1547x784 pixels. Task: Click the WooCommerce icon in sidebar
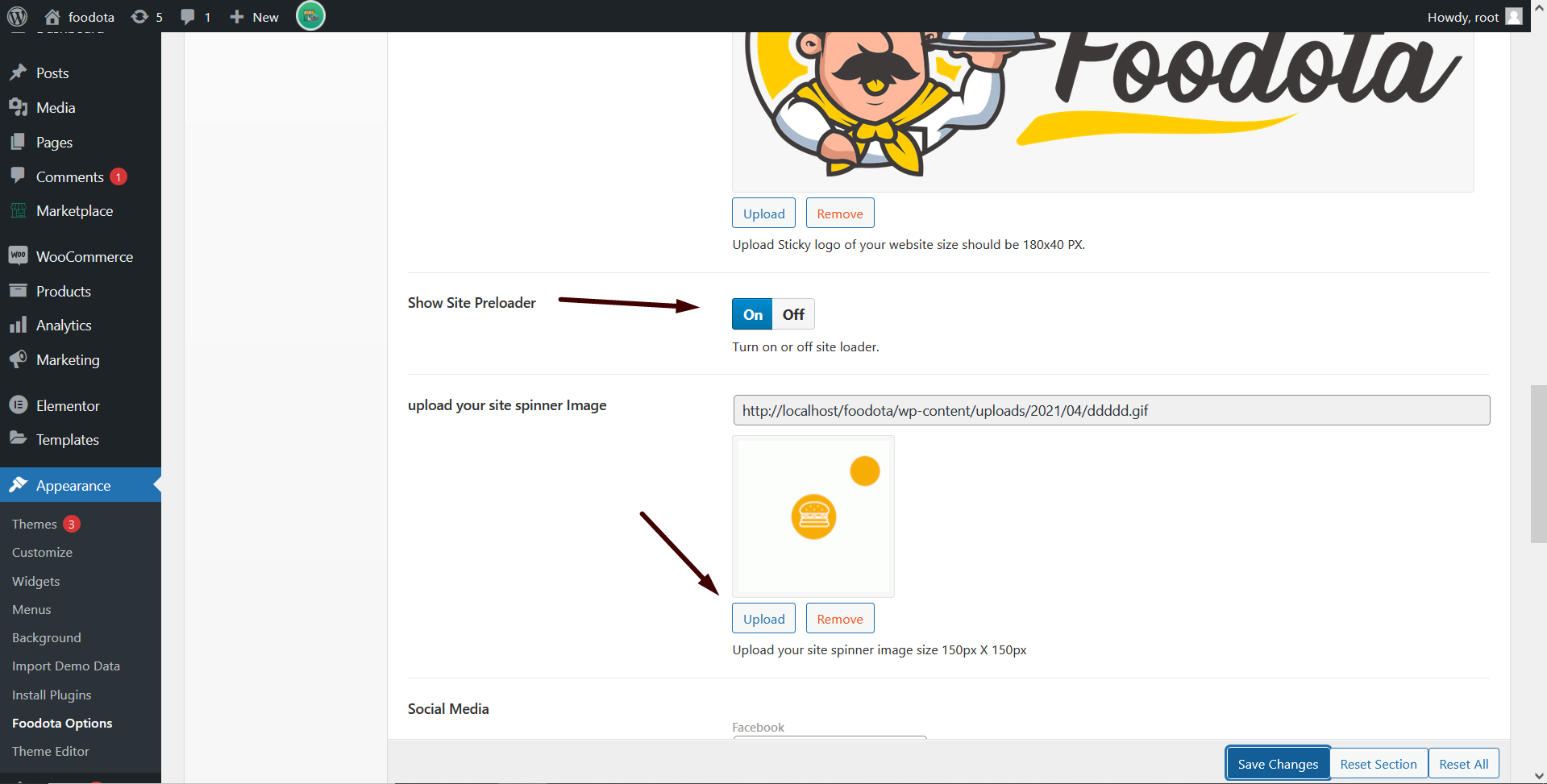click(18, 256)
